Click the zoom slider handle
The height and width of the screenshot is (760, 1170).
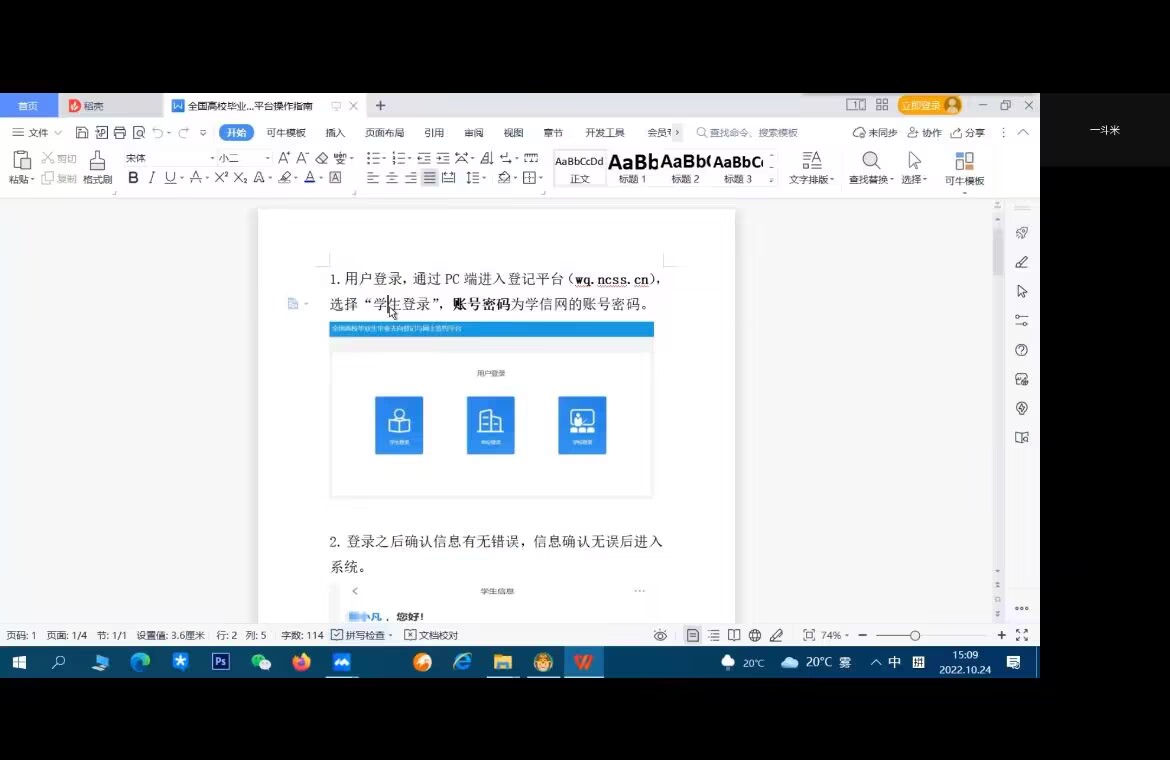[x=914, y=635]
